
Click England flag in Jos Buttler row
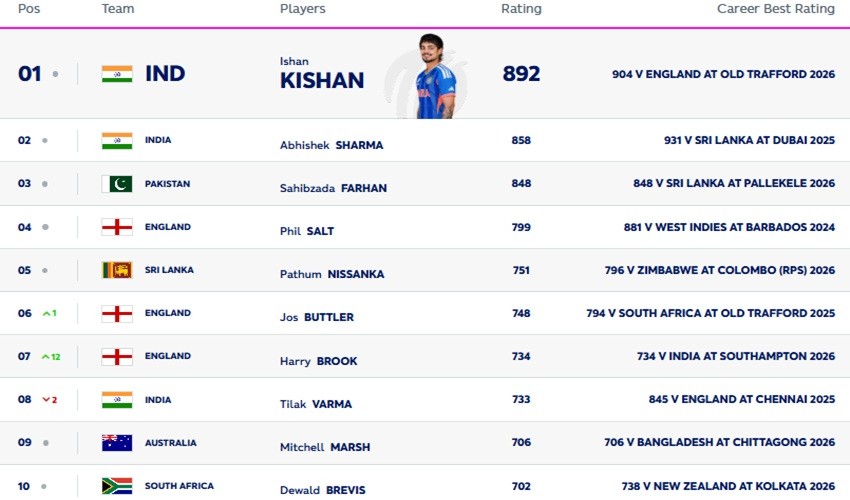point(117,313)
